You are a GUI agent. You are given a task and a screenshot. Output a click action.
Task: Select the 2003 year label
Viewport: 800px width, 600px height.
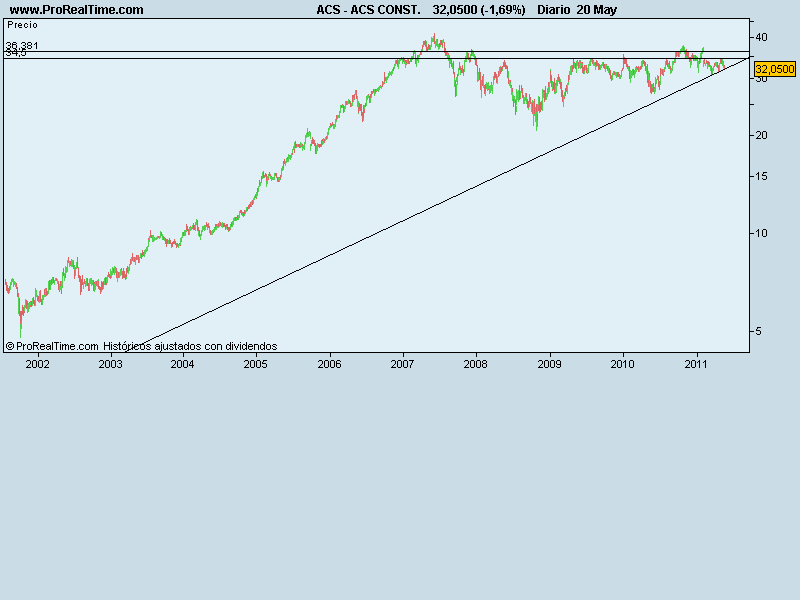110,364
